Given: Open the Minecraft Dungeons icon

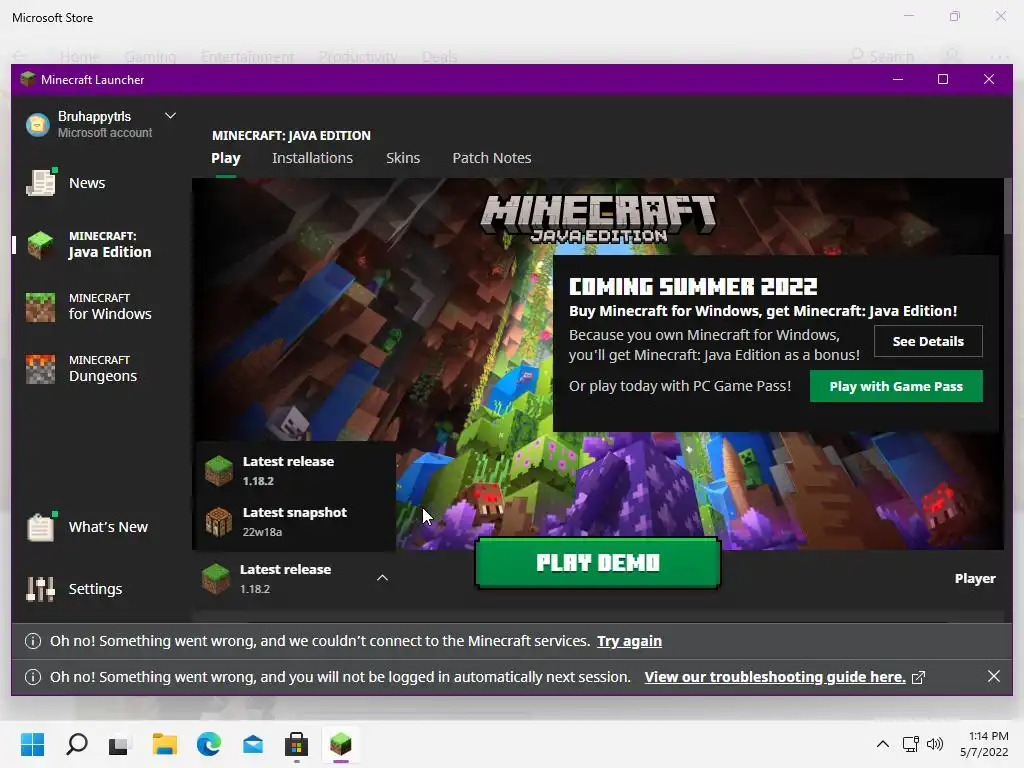Looking at the screenshot, I should click(x=40, y=369).
